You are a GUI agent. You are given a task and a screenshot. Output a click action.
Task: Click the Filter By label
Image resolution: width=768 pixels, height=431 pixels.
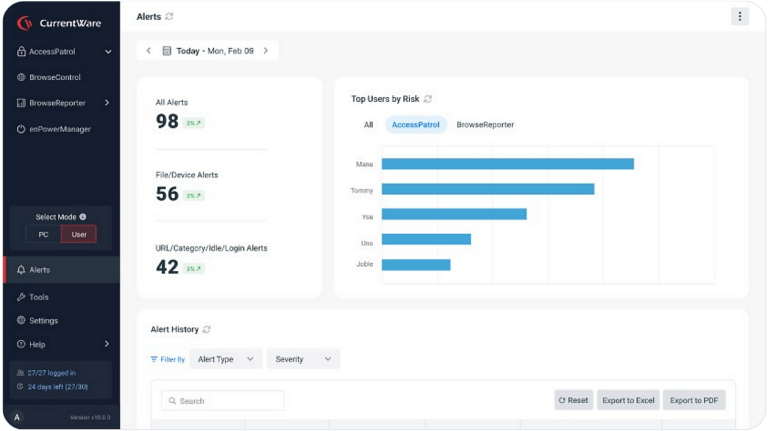click(172, 359)
